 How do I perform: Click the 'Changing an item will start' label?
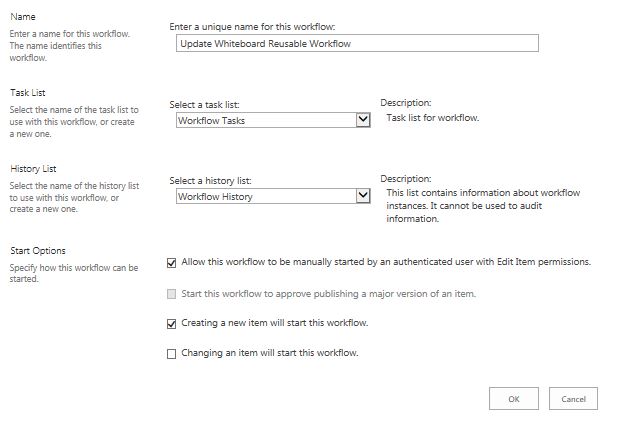269,353
